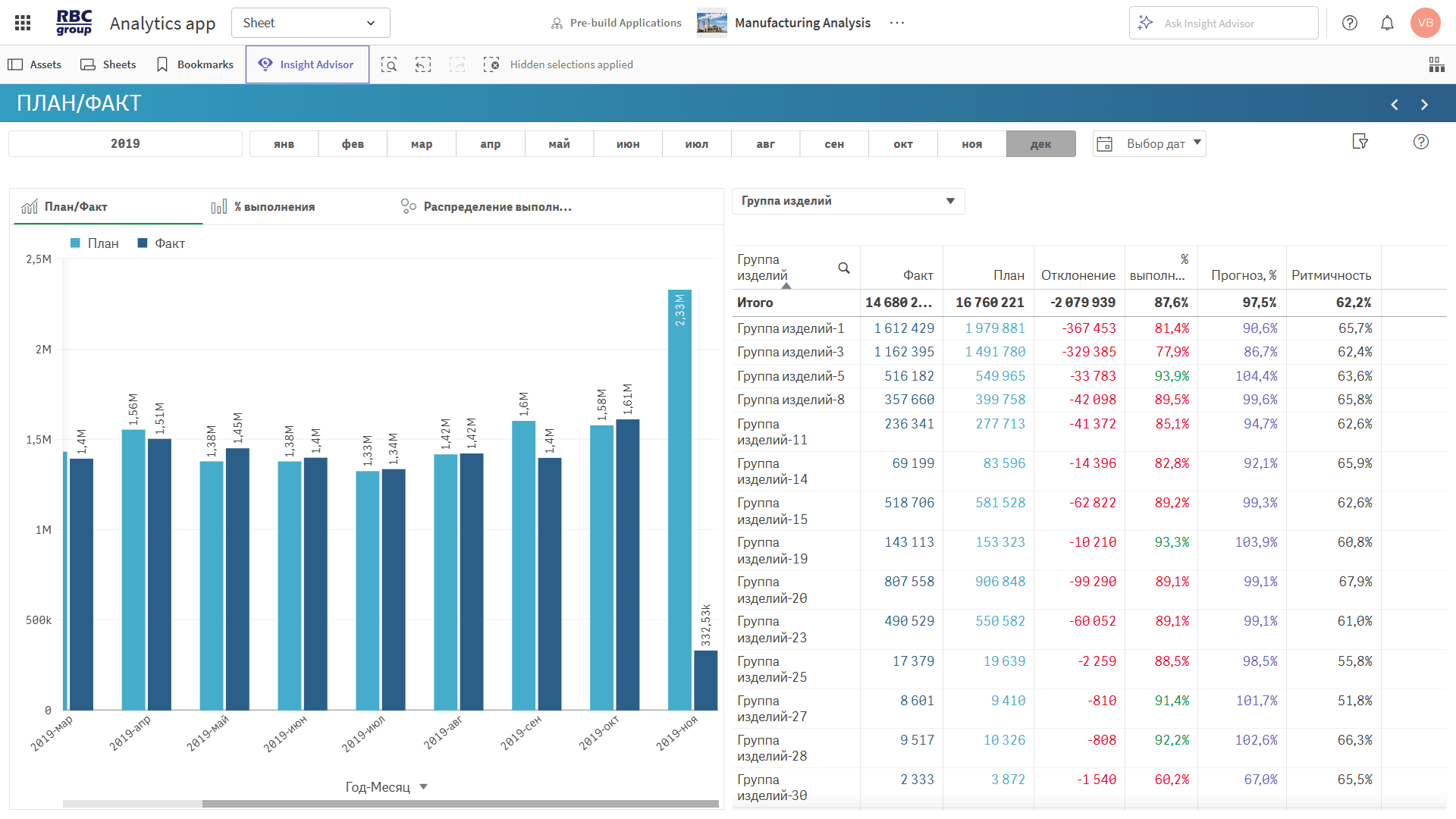
Task: Expand the Выбор дат dropdown
Action: 1150,144
